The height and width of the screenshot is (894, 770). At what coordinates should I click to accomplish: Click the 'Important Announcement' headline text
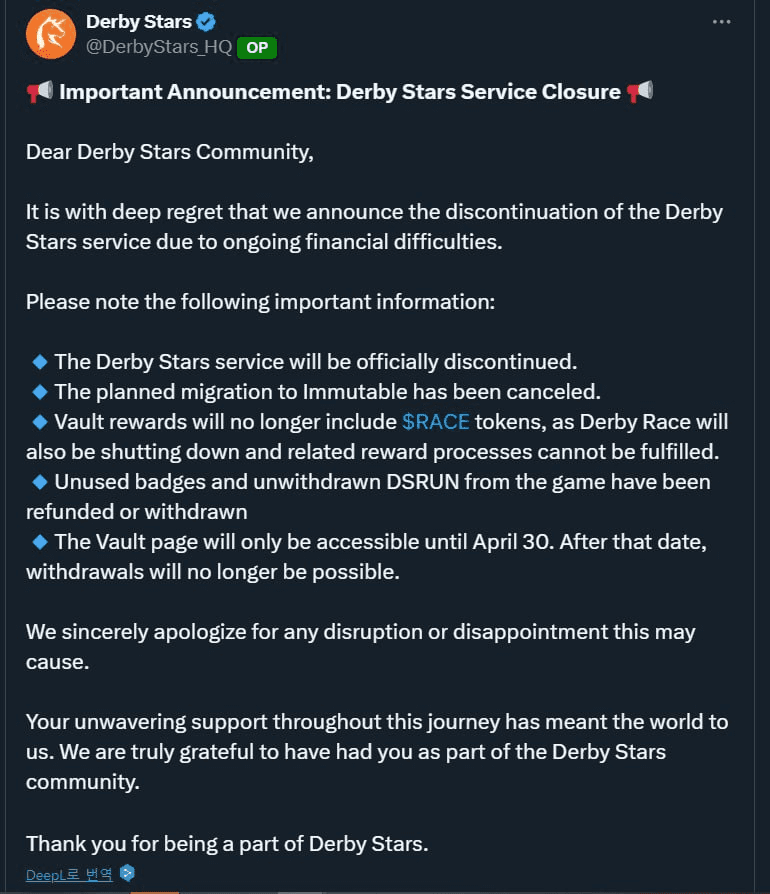click(340, 92)
